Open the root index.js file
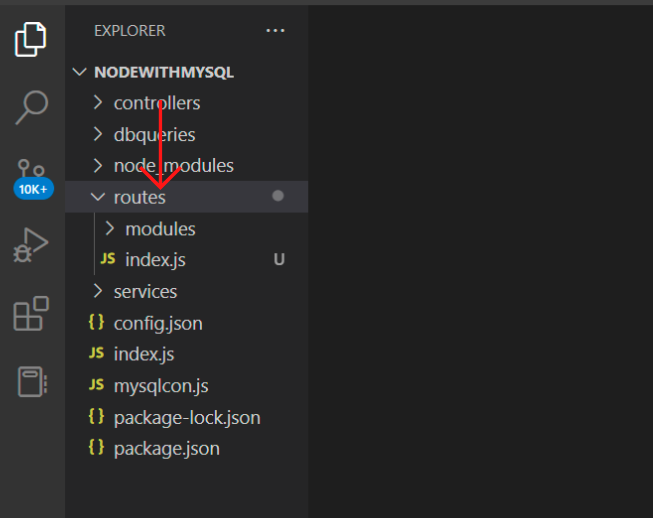 144,354
